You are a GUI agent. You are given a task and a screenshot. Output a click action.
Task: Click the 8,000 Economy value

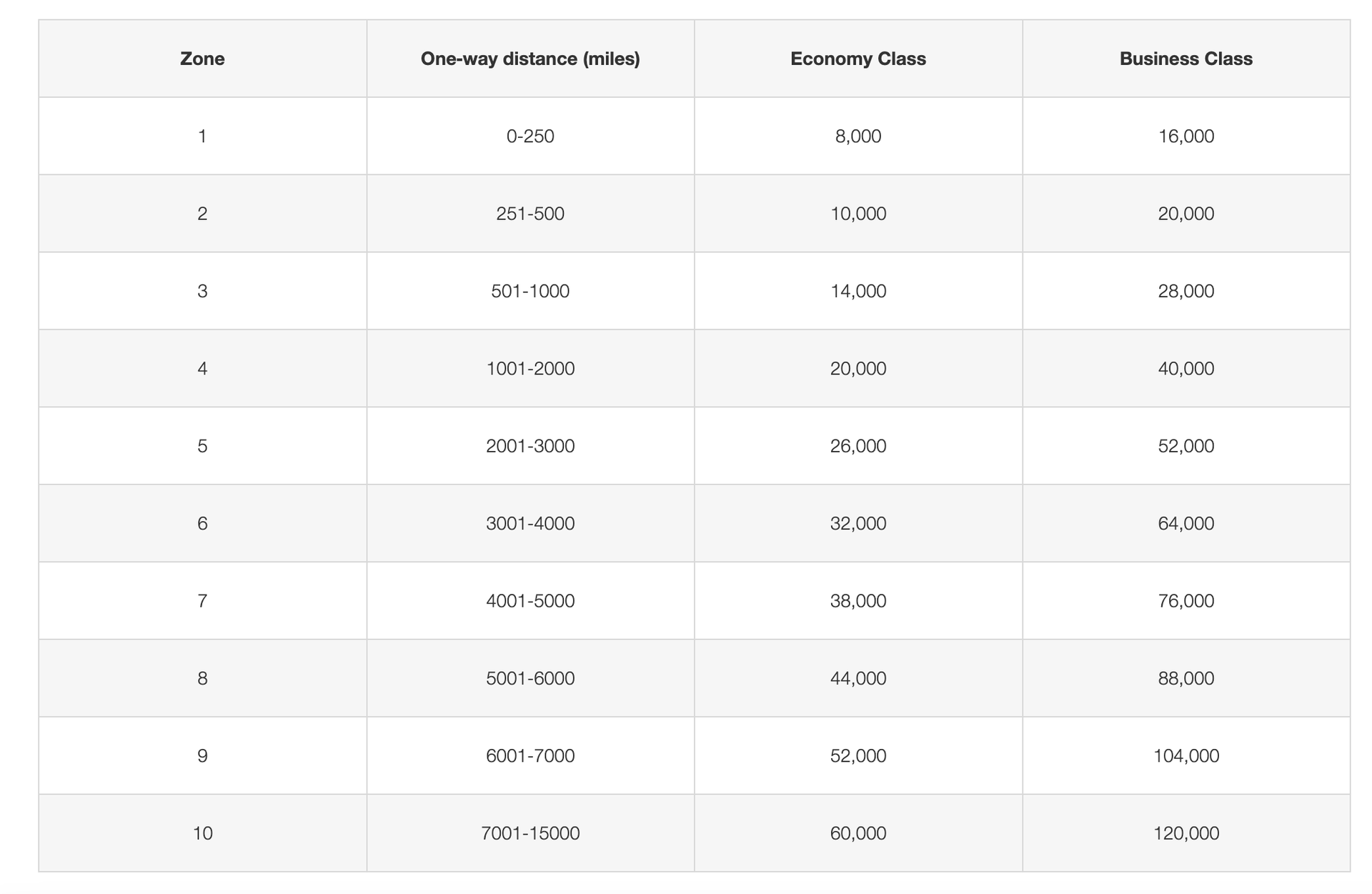(857, 136)
